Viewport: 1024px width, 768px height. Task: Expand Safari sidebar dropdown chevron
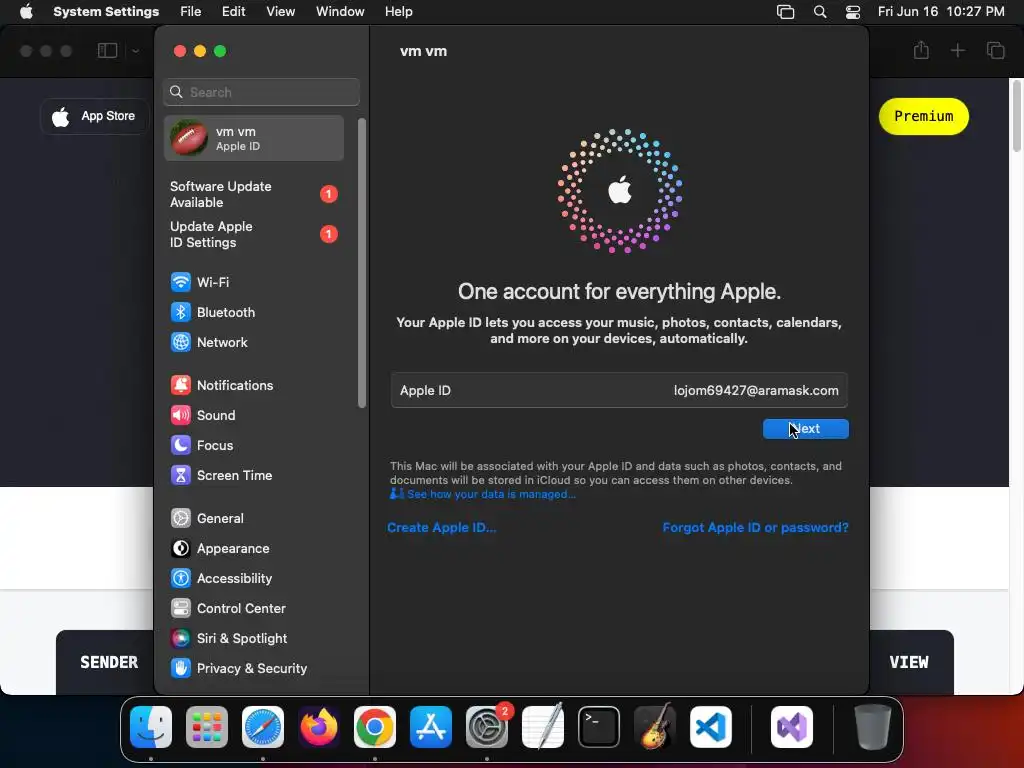(x=135, y=50)
